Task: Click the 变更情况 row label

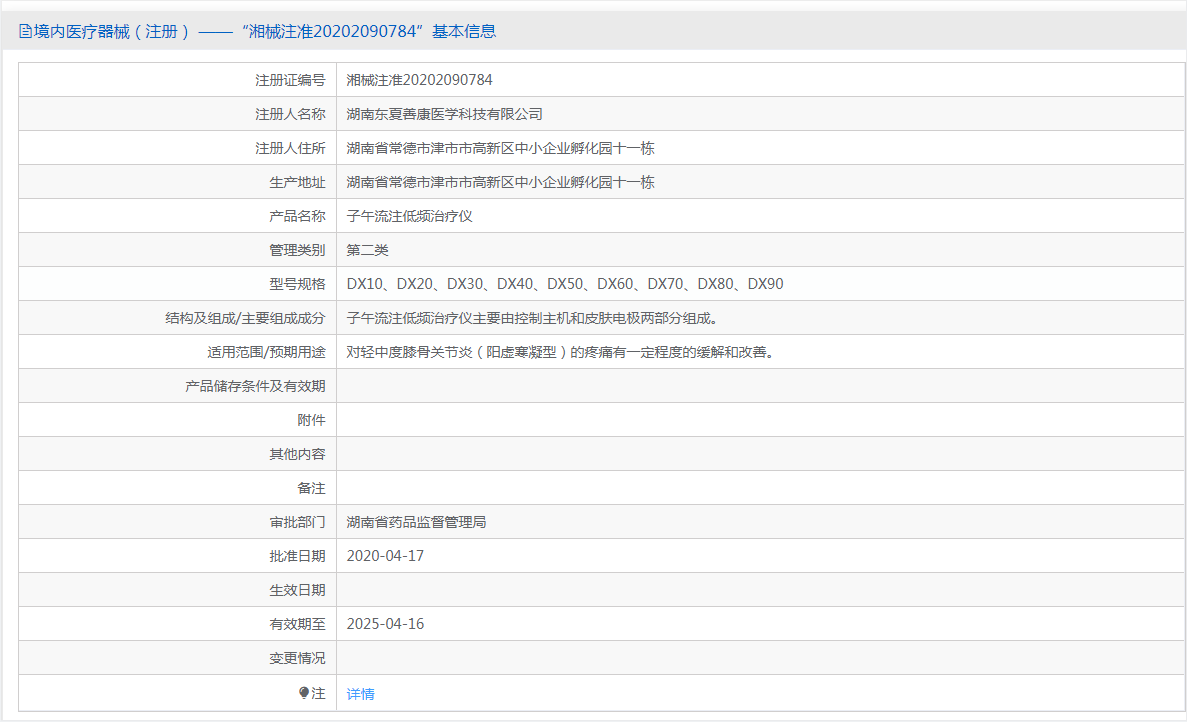Action: coord(297,658)
